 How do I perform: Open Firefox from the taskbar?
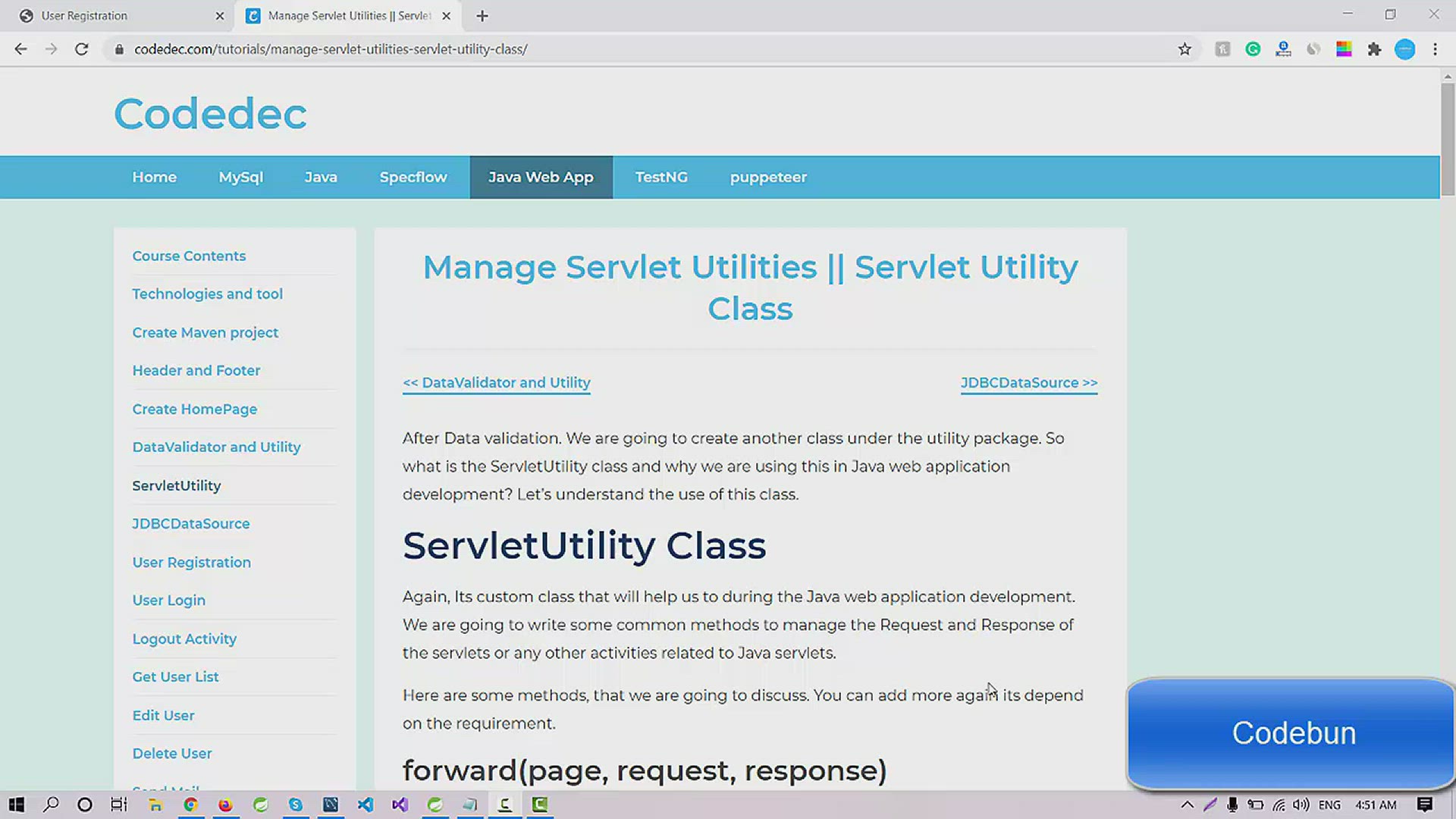(225, 805)
